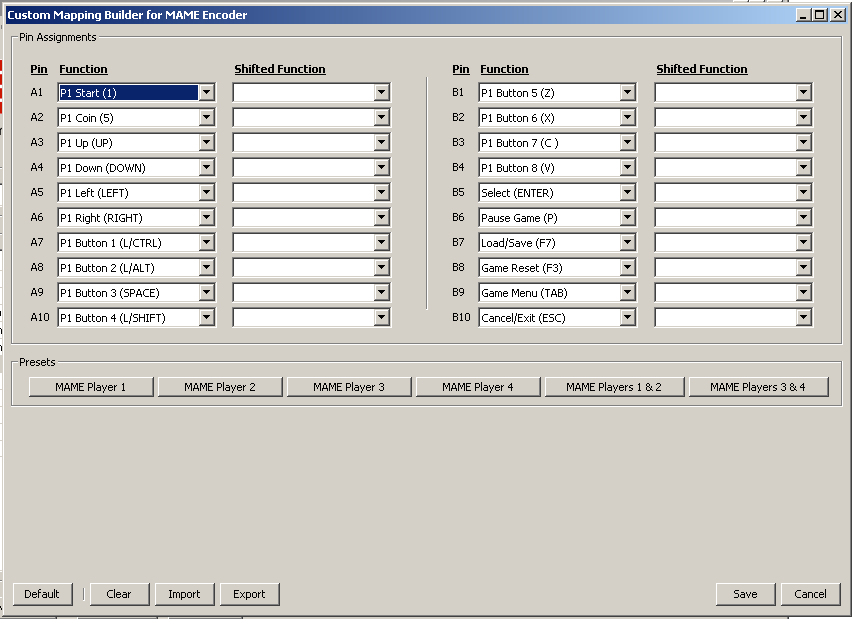The image size is (855, 619).
Task: Expand the A8 Shifted Function dropdown
Action: point(381,268)
